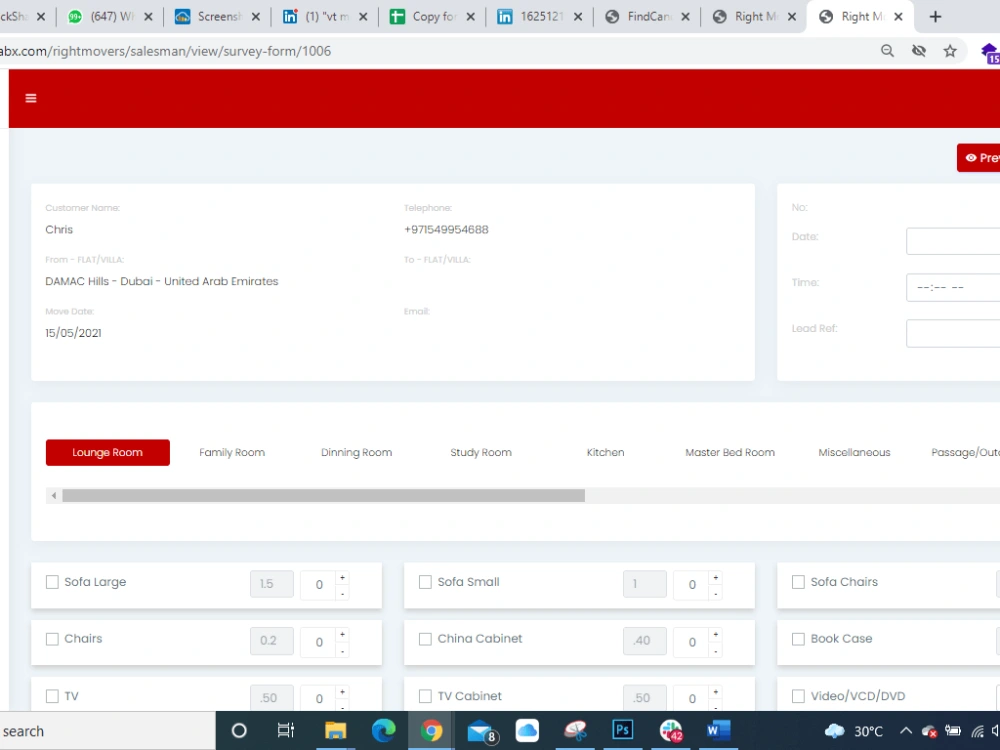
Task: Increase Sofa Small quantity with plus
Action: pos(716,578)
